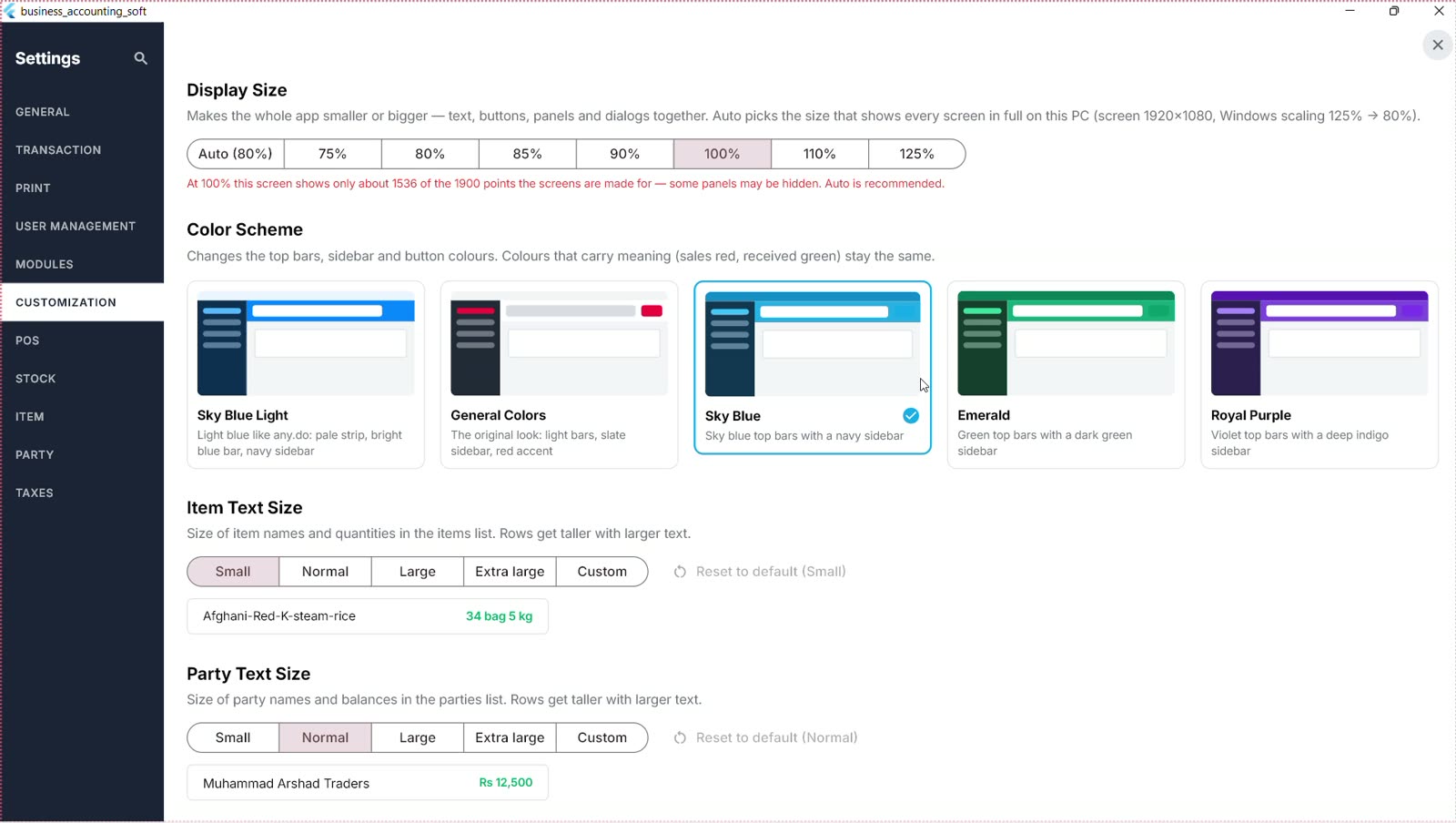The height and width of the screenshot is (823, 1456).
Task: Reset the Party Text Size to default (Normal)
Action: tap(765, 737)
